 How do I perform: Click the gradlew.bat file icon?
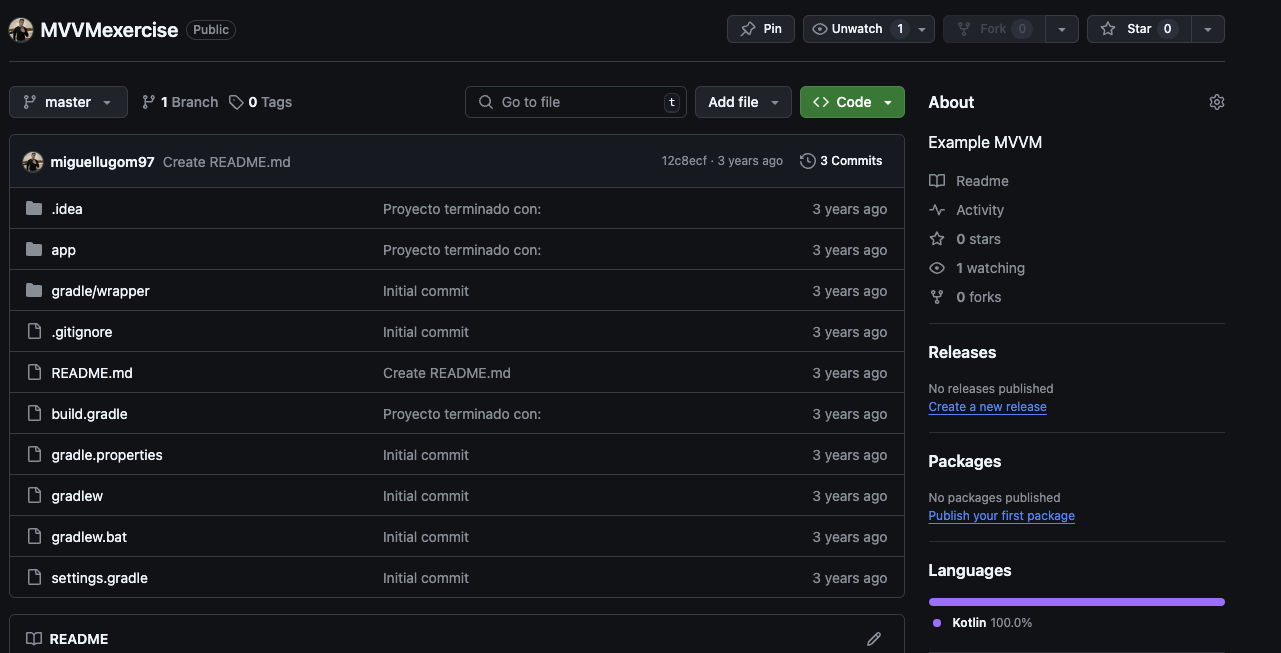34,537
